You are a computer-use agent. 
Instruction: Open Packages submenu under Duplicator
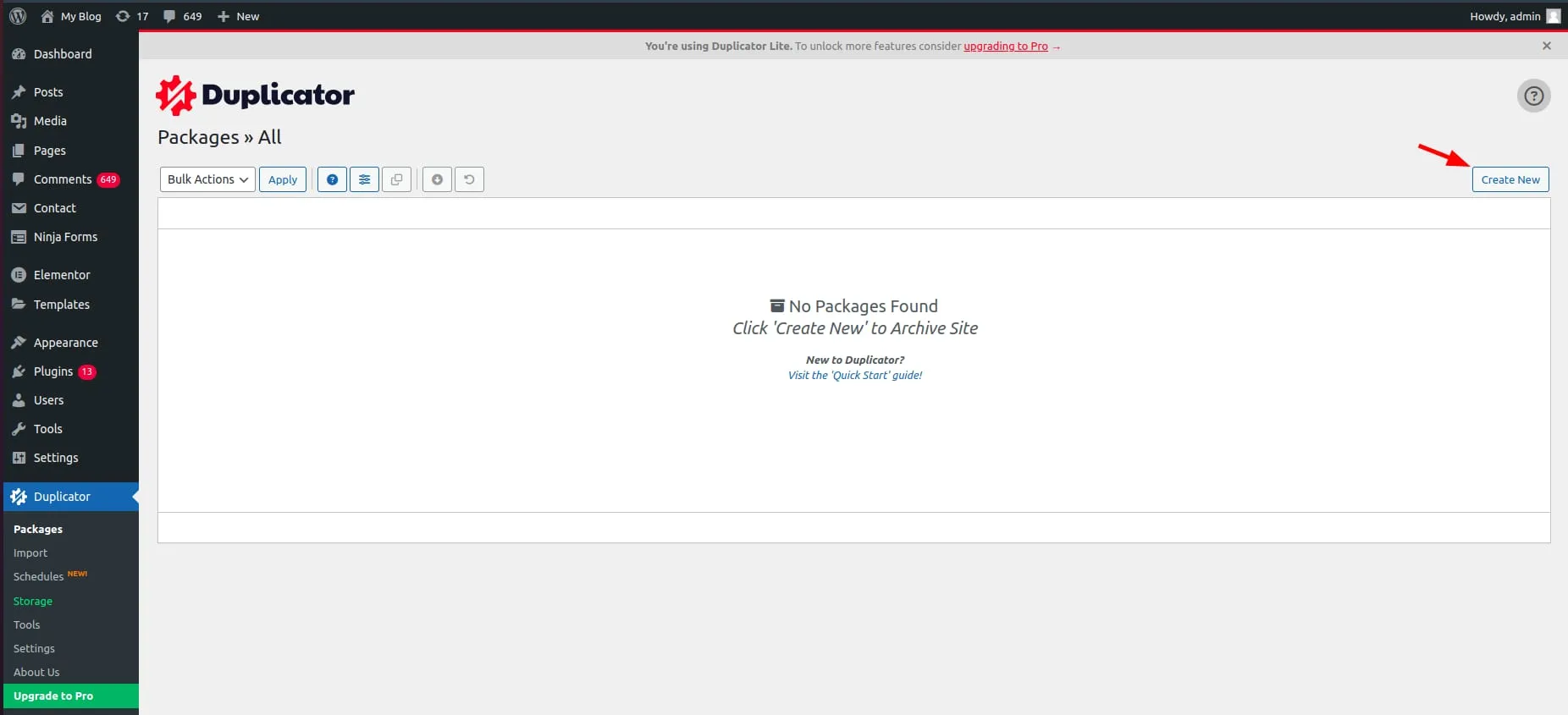pyautogui.click(x=38, y=529)
